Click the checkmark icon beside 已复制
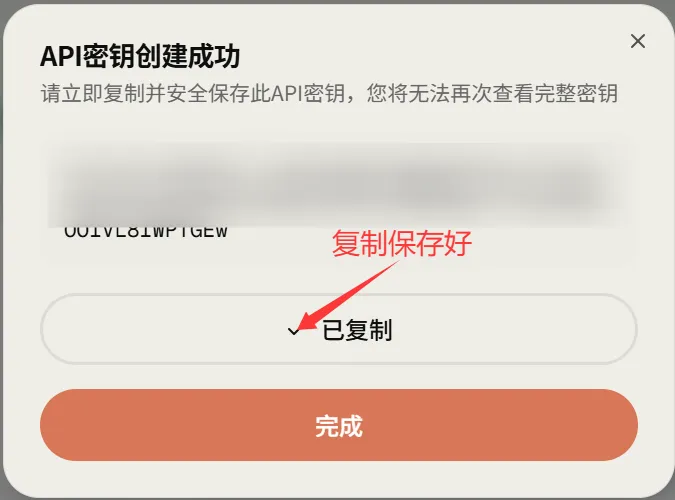 pyautogui.click(x=294, y=331)
